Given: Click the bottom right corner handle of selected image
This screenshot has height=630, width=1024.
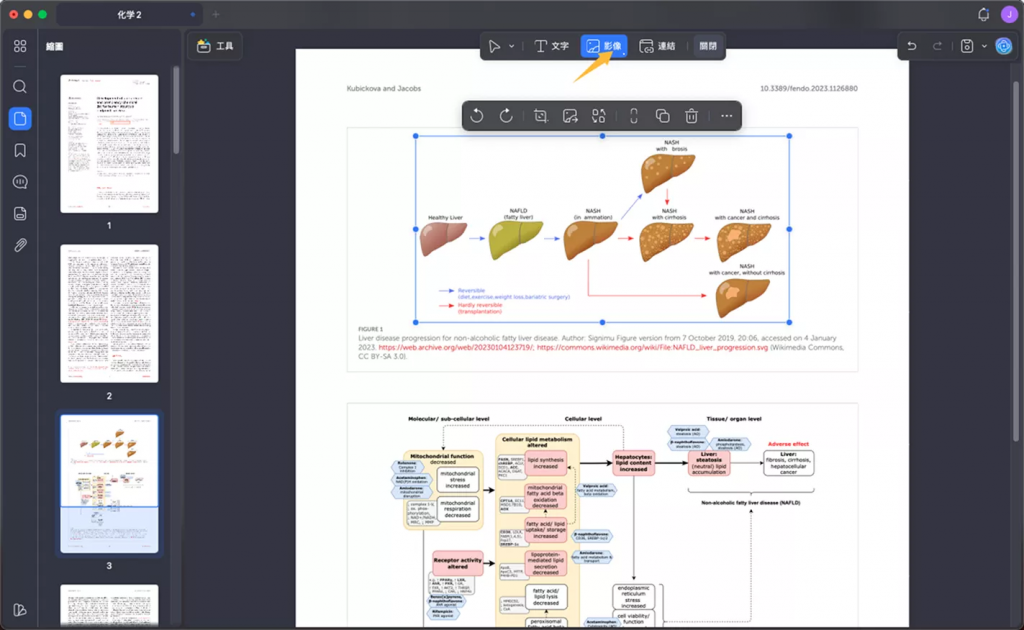Looking at the screenshot, I should pos(789,322).
